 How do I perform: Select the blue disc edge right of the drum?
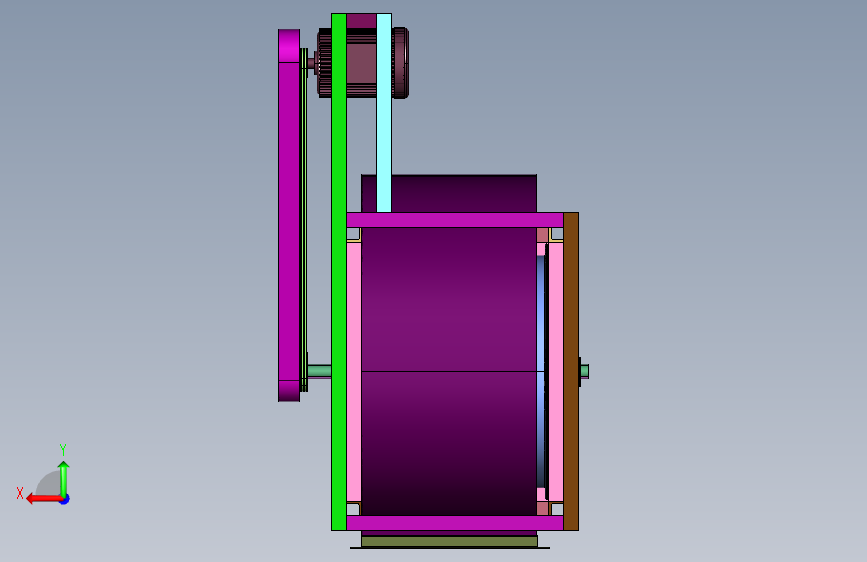(x=541, y=371)
